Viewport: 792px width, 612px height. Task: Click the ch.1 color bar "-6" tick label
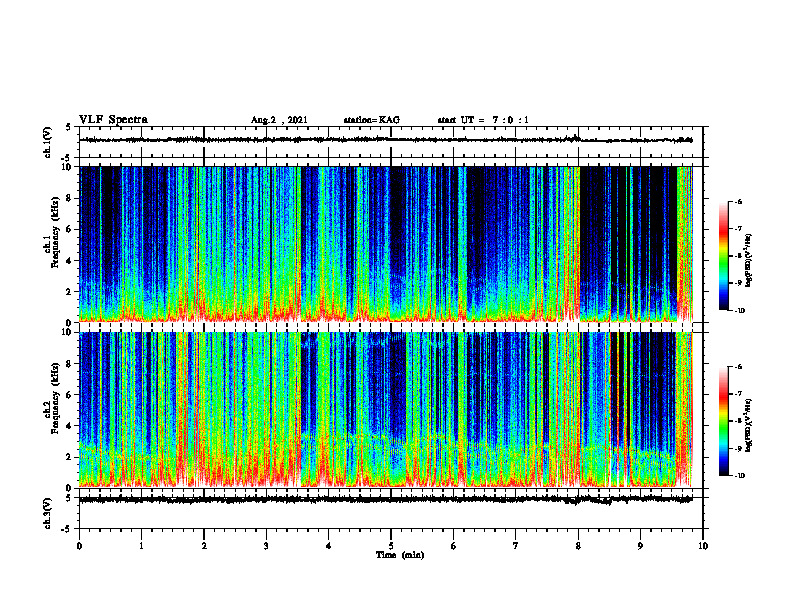[x=738, y=202]
